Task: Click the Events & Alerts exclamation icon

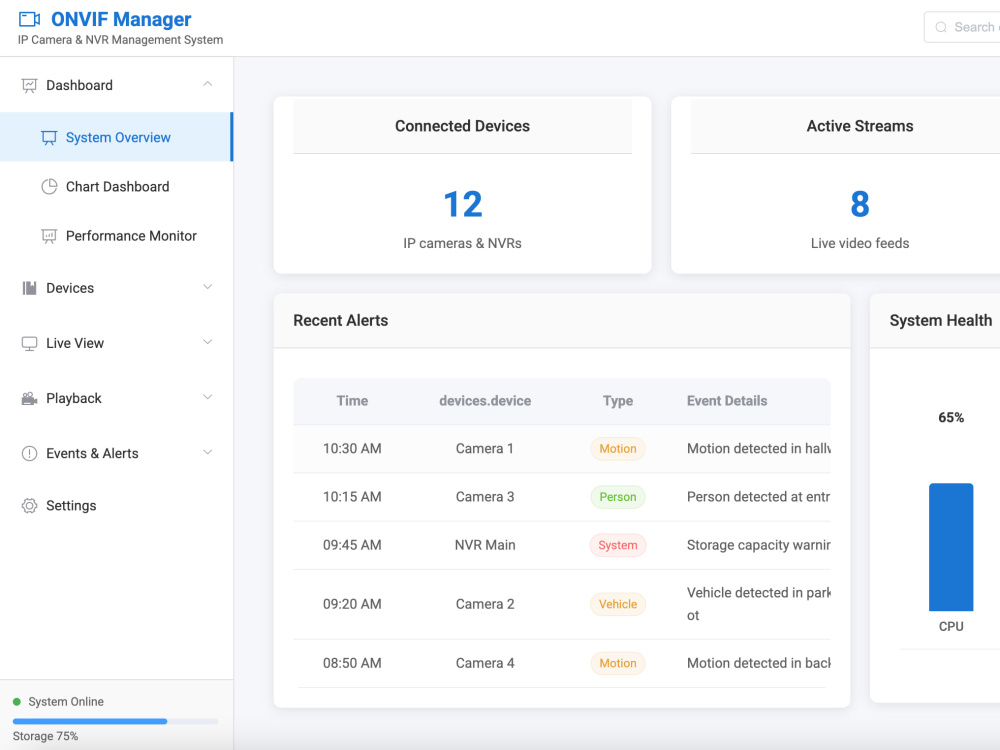Action: pyautogui.click(x=29, y=453)
